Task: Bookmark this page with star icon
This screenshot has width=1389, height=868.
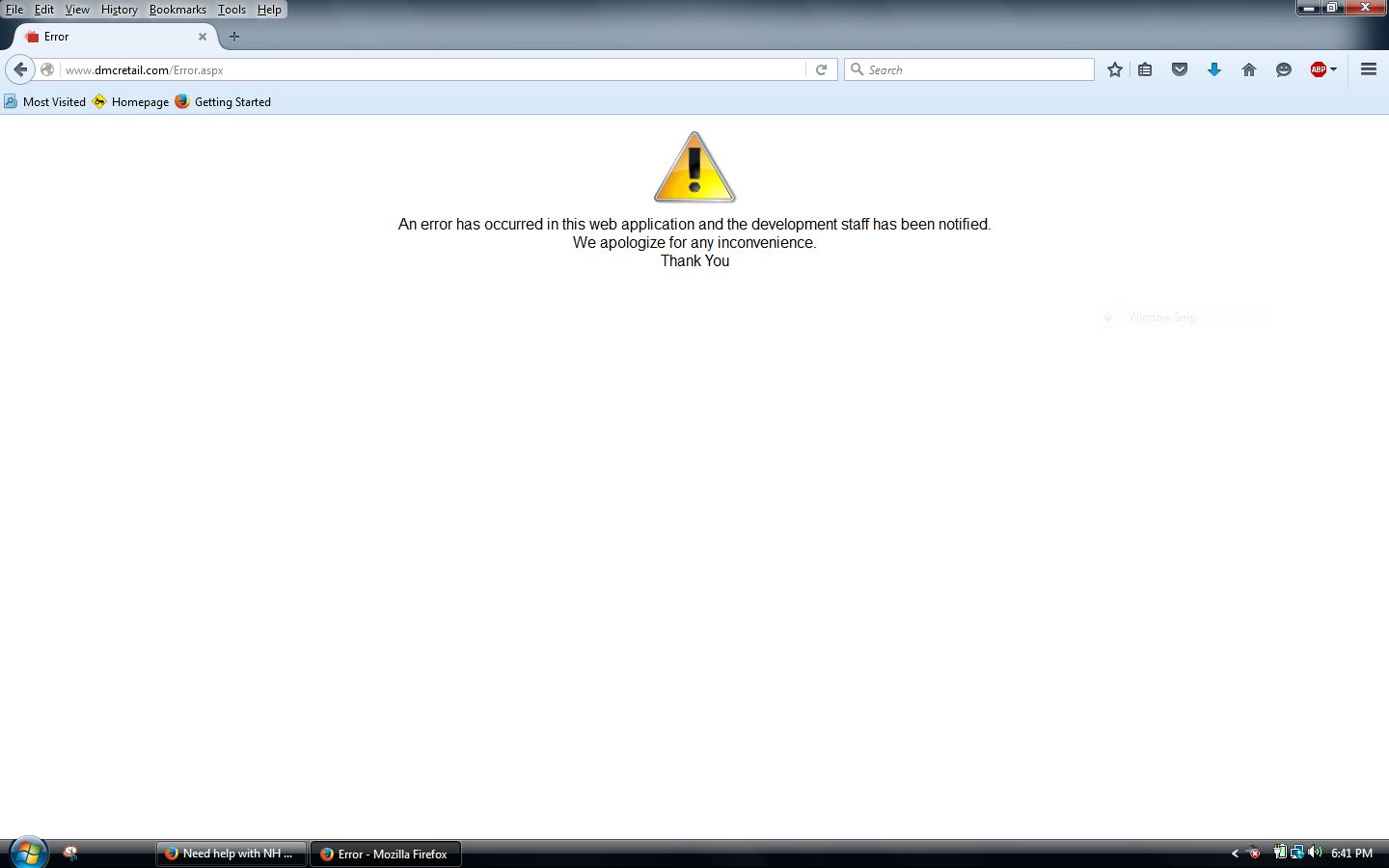Action: (x=1115, y=69)
